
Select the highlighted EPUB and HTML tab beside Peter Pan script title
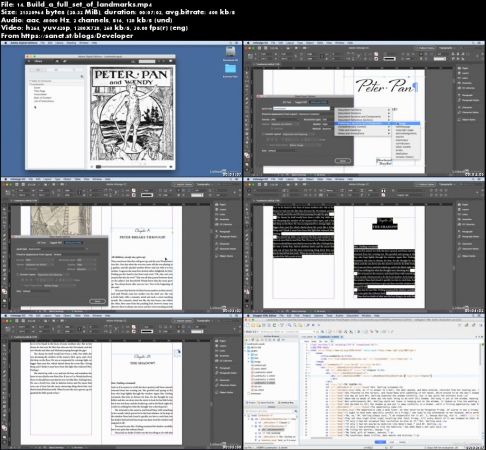click(319, 102)
